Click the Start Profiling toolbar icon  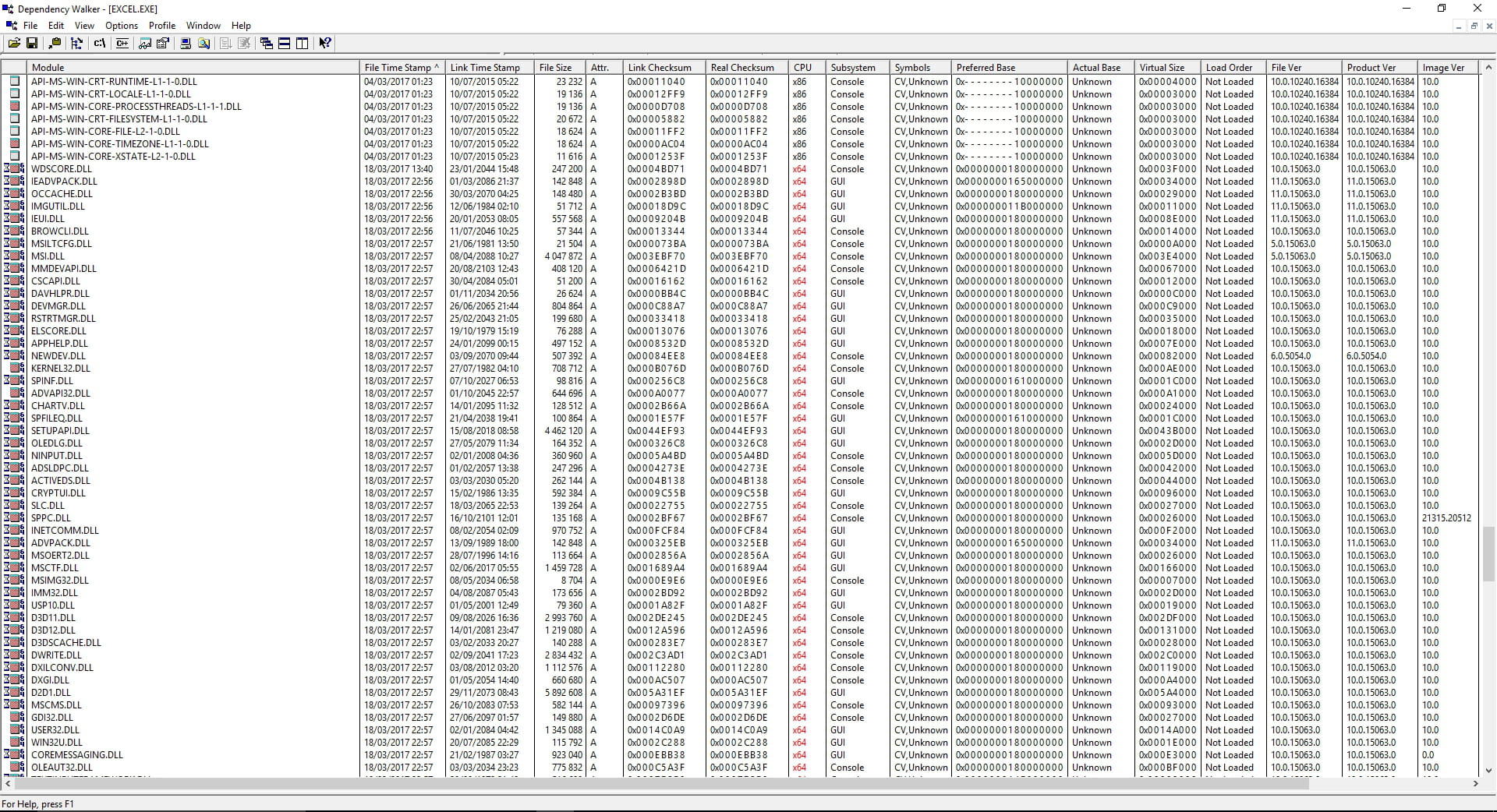[x=226, y=44]
